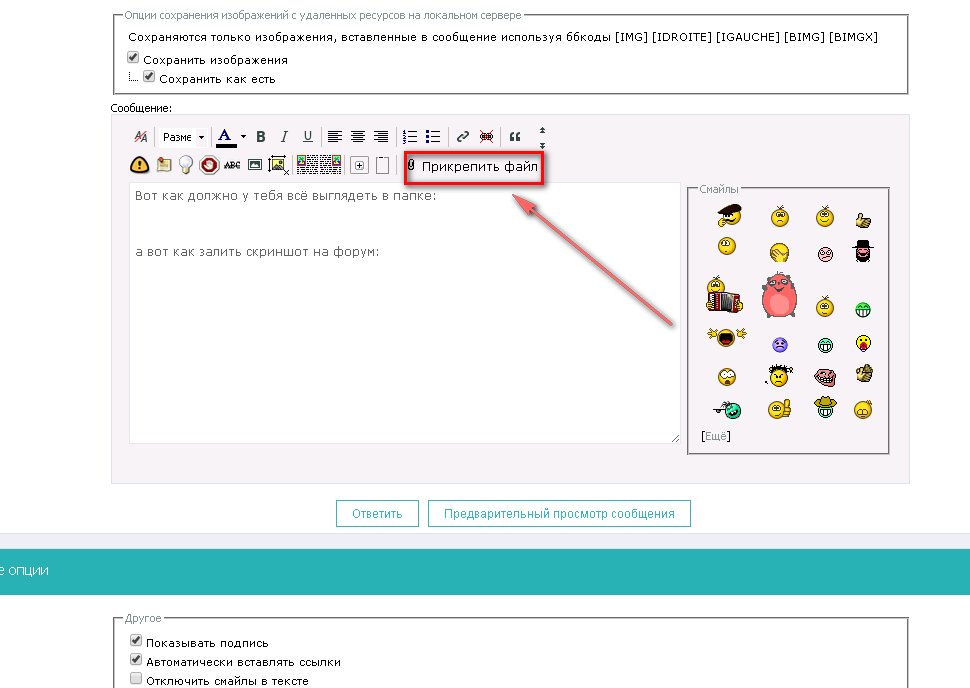Open the font color dropdown arrow

pyautogui.click(x=243, y=137)
